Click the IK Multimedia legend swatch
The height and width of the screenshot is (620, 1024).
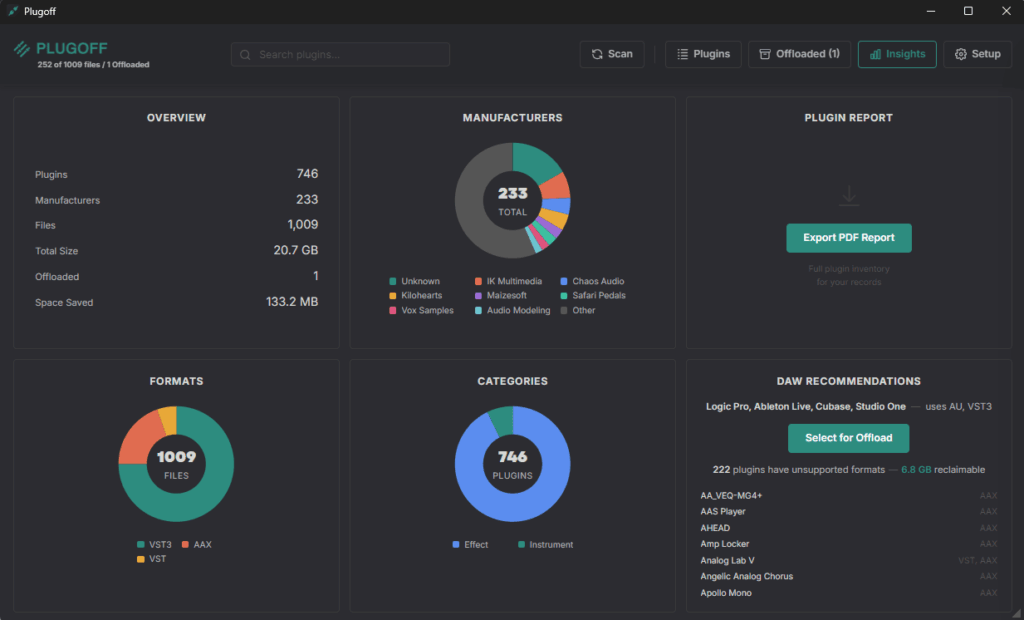[x=478, y=282]
